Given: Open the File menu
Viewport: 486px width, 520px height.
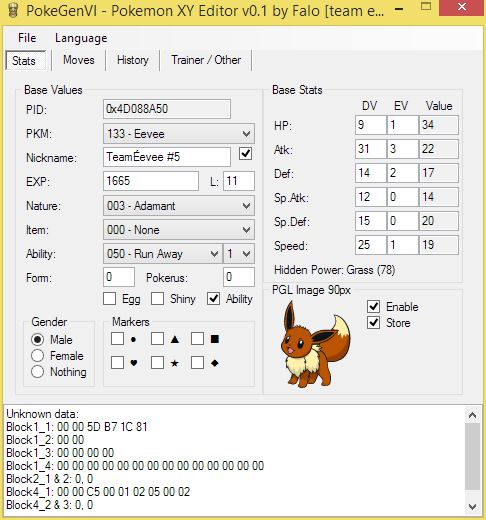Looking at the screenshot, I should tap(27, 38).
